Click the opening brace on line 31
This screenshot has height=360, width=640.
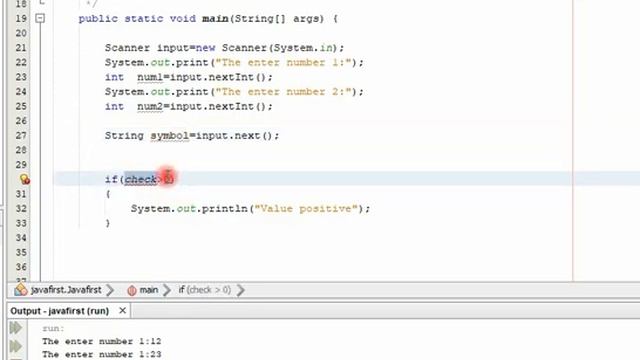(x=108, y=194)
